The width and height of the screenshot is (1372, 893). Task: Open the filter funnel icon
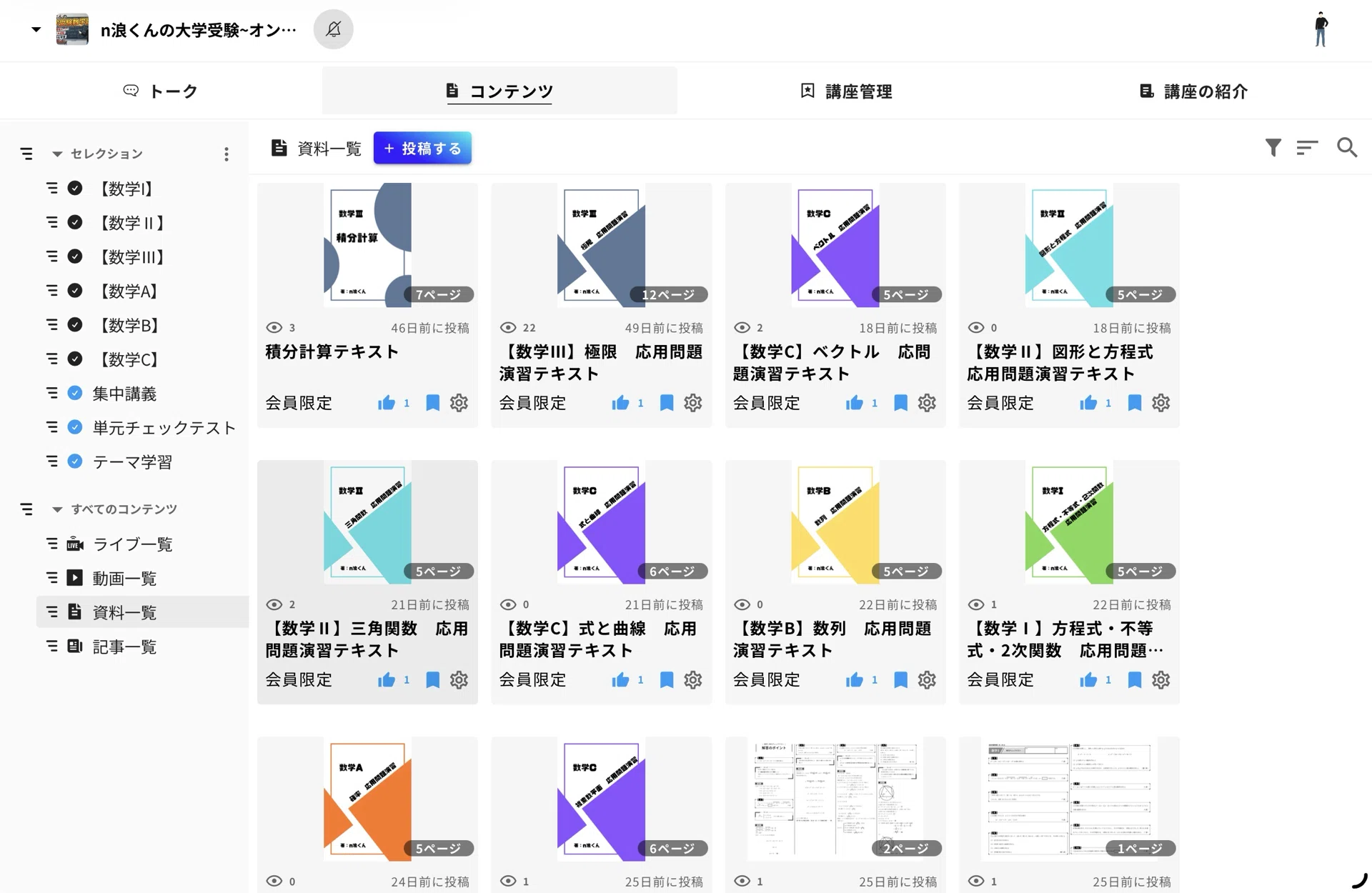(1273, 147)
